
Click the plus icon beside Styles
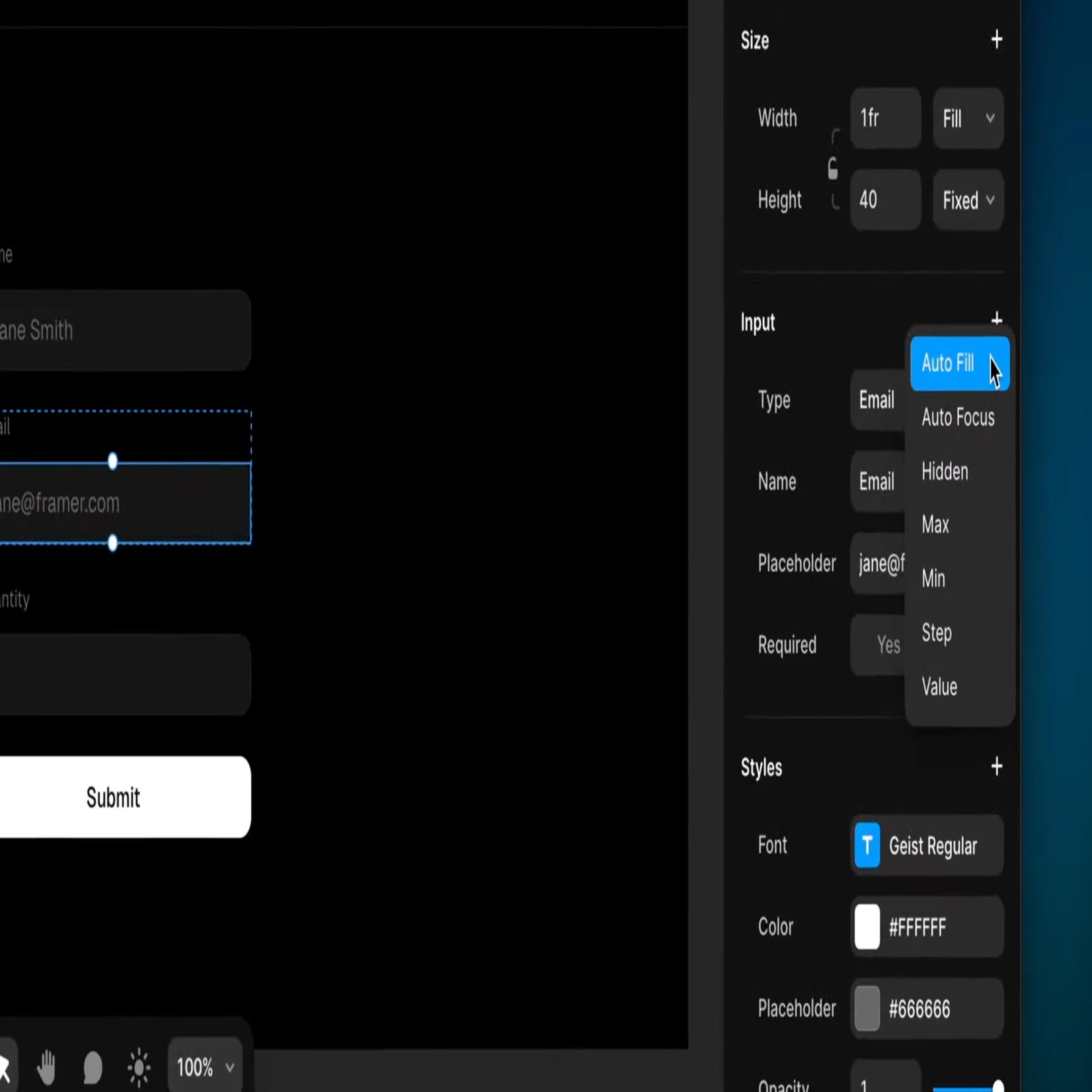[996, 766]
